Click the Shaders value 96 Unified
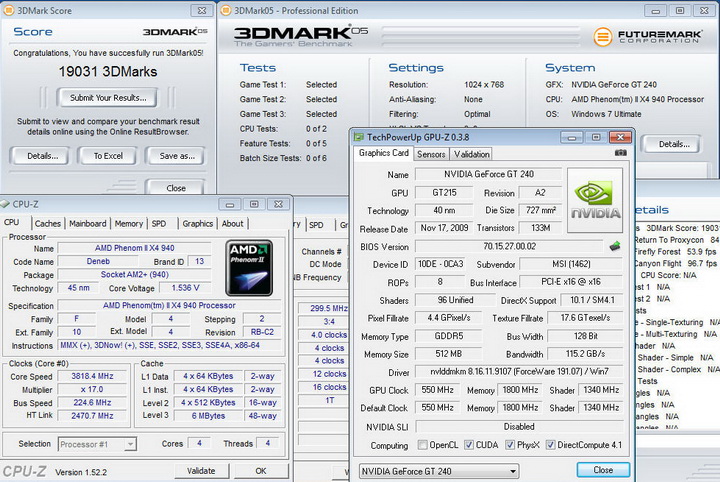This screenshot has width=720, height=482. 455,300
